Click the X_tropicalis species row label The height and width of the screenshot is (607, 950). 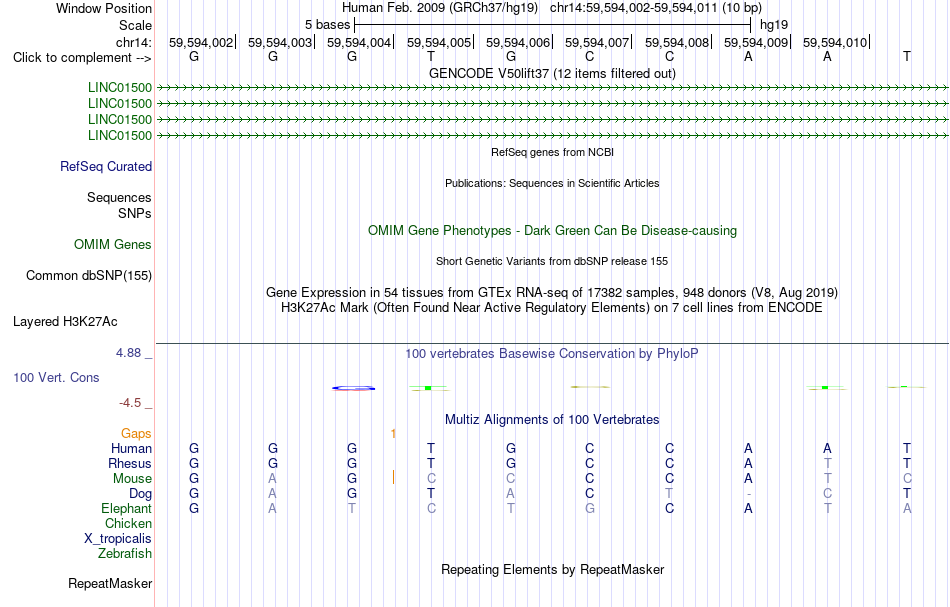click(x=118, y=539)
